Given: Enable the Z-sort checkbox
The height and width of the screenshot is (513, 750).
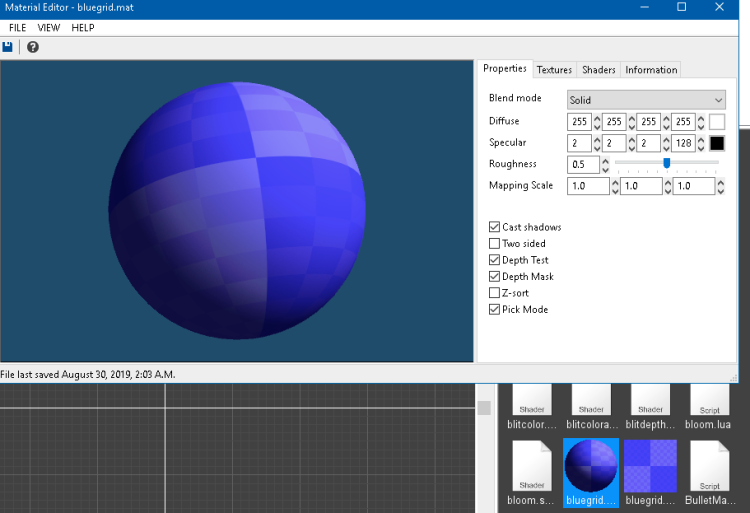Looking at the screenshot, I should pos(494,293).
